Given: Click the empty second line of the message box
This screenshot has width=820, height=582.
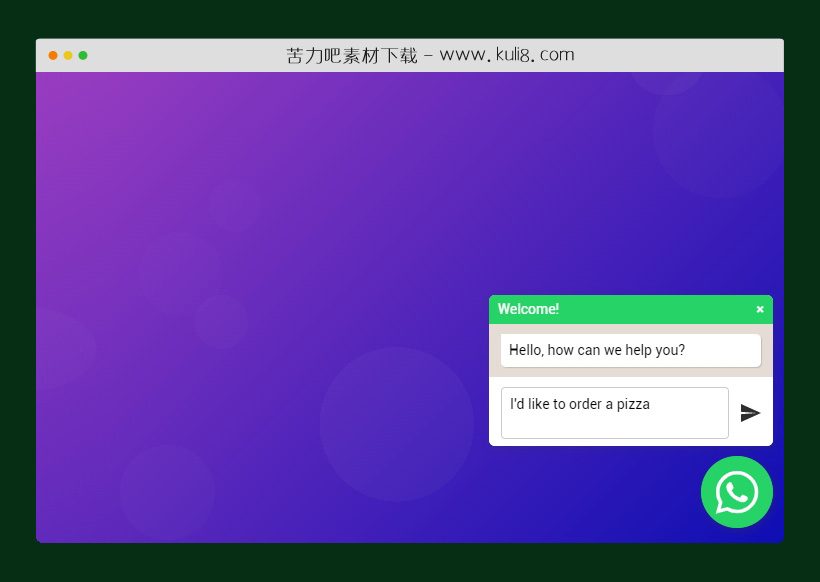Looking at the screenshot, I should coord(614,426).
